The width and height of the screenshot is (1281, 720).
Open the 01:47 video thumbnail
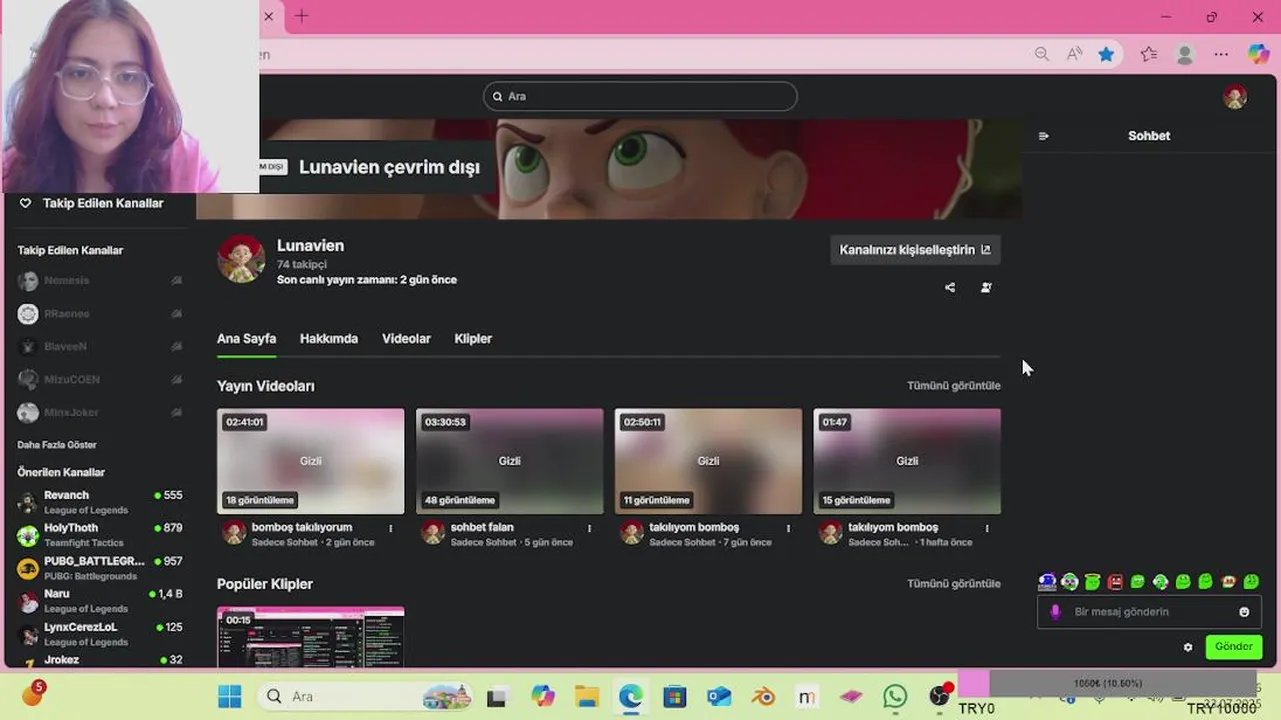pyautogui.click(x=907, y=461)
